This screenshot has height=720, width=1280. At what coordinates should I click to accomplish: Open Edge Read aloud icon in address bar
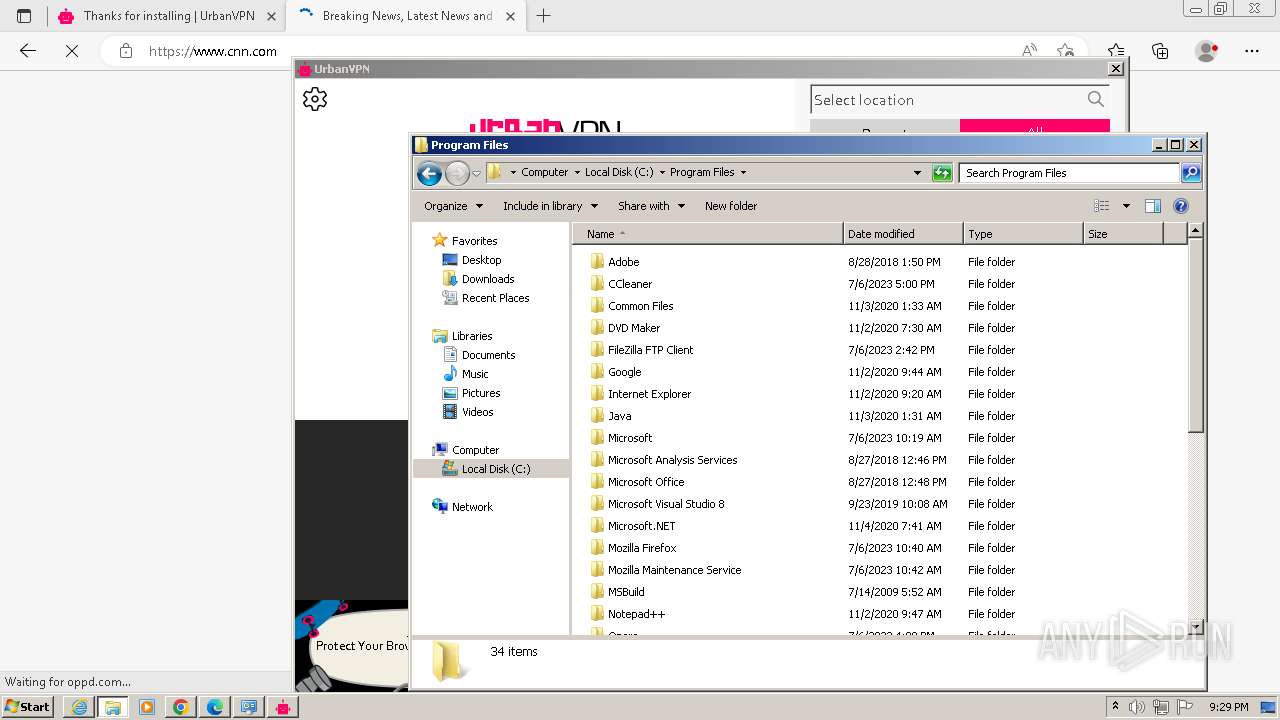(x=1029, y=51)
